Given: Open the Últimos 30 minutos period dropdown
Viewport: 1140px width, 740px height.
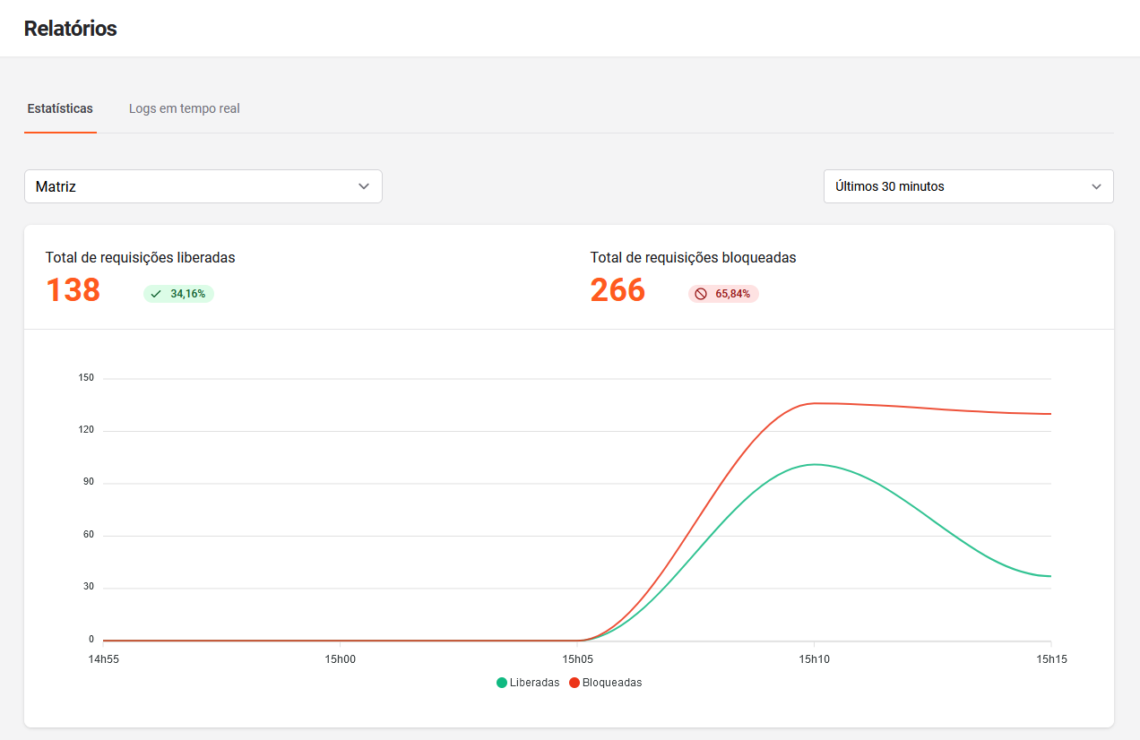Looking at the screenshot, I should click(x=968, y=187).
